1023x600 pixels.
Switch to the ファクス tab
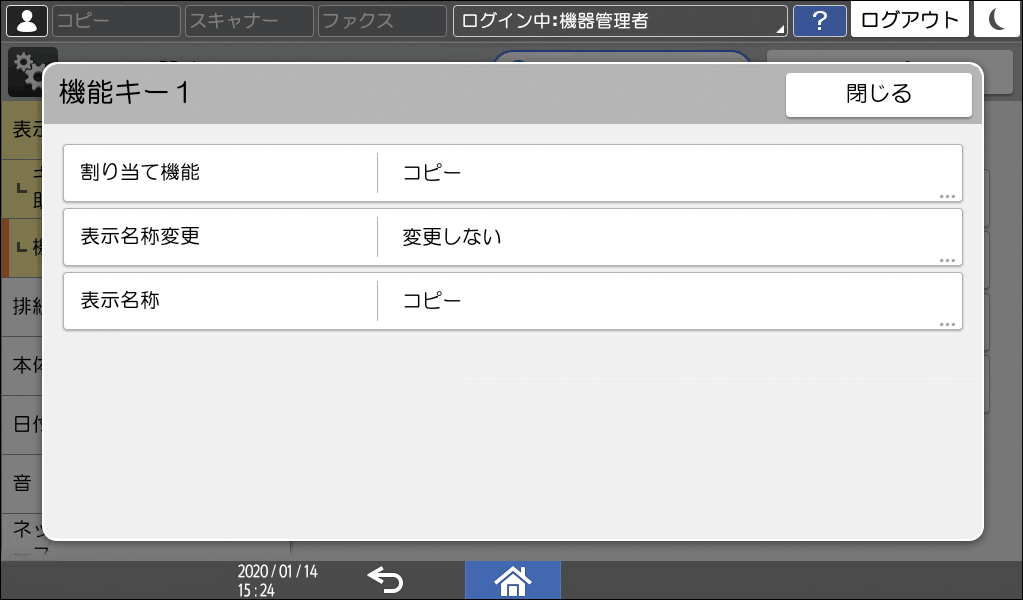[x=380, y=20]
